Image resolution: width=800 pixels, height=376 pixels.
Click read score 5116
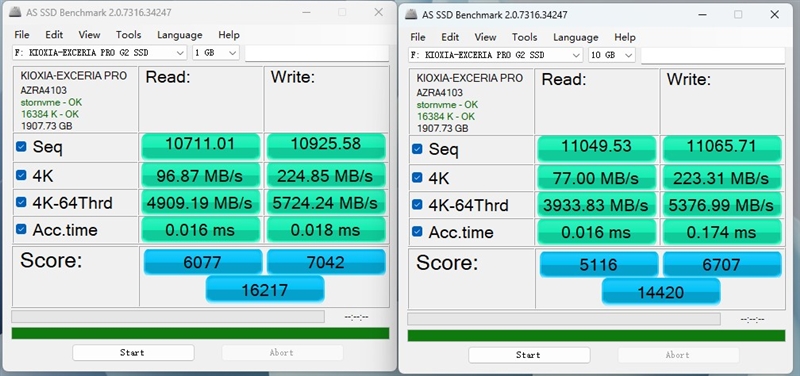[599, 265]
